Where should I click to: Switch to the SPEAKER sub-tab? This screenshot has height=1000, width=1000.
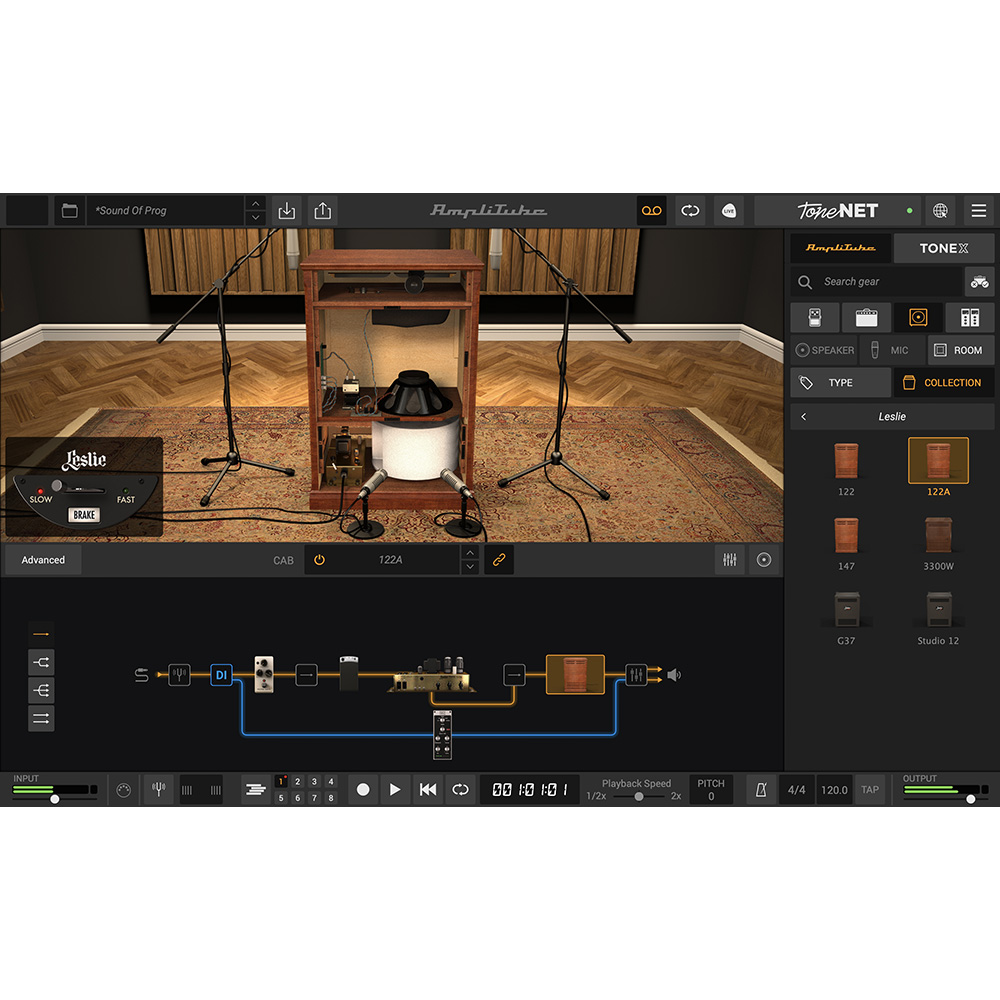pyautogui.click(x=825, y=350)
